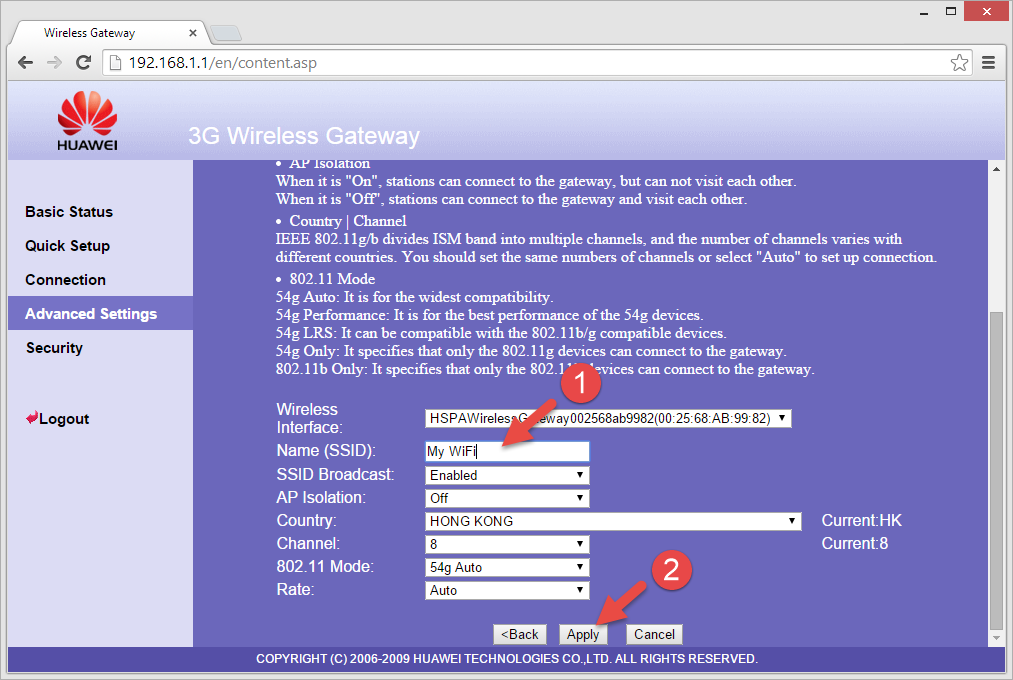The image size is (1013, 680).
Task: Click the 54g Auto description line
Action: [x=414, y=297]
